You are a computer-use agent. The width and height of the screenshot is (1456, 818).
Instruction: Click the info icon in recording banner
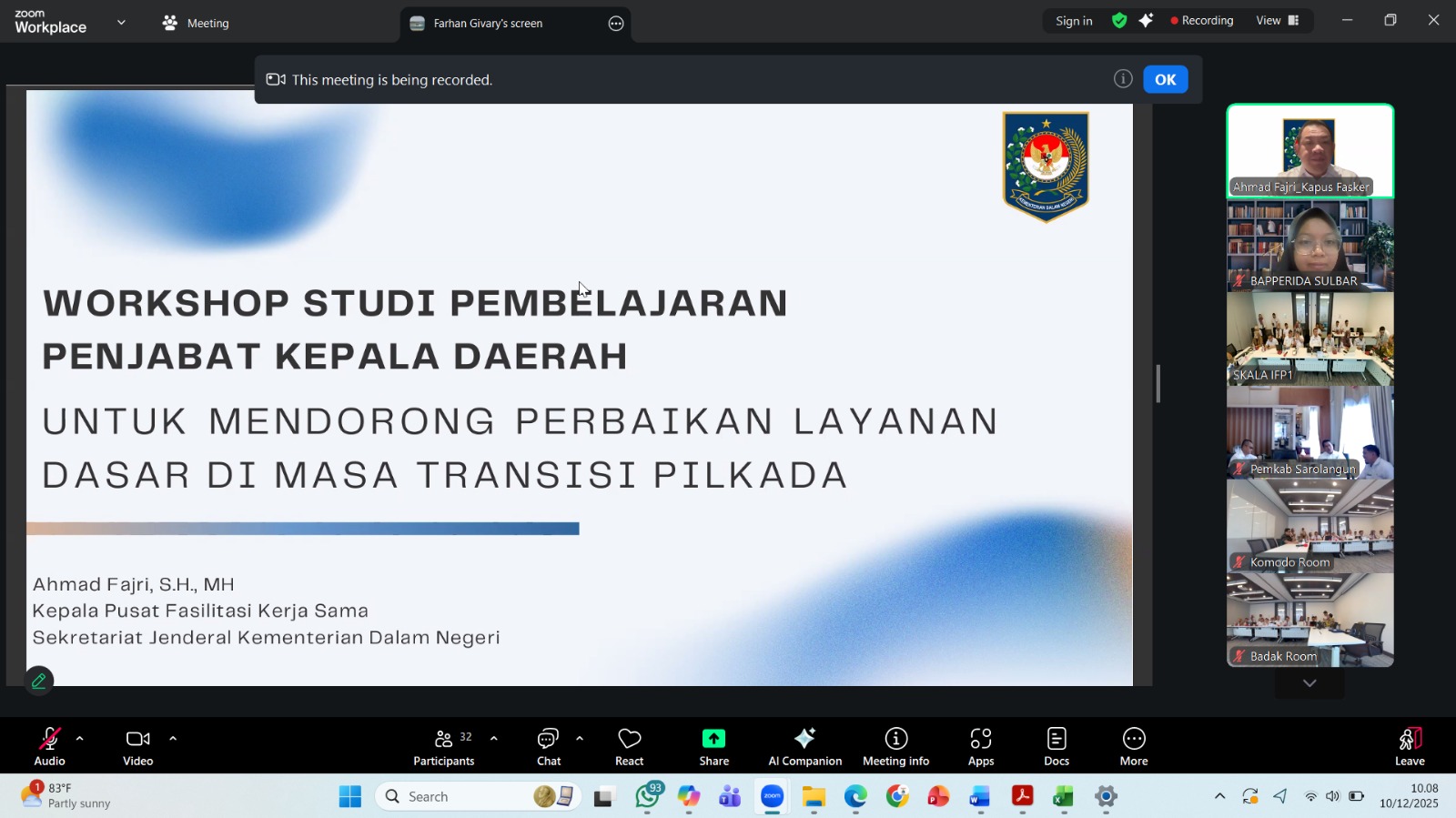point(1123,79)
